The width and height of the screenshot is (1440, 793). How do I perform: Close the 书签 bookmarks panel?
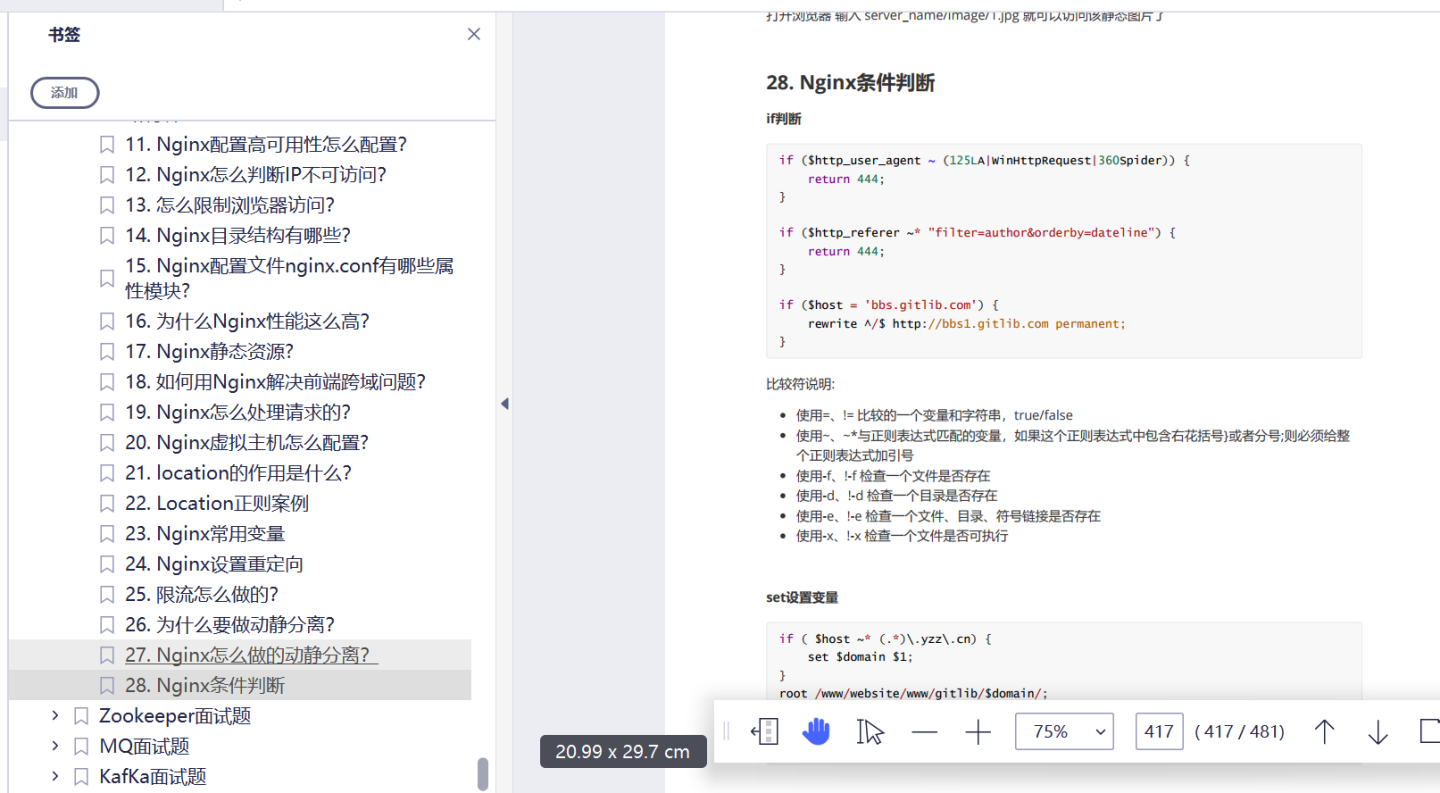(474, 34)
